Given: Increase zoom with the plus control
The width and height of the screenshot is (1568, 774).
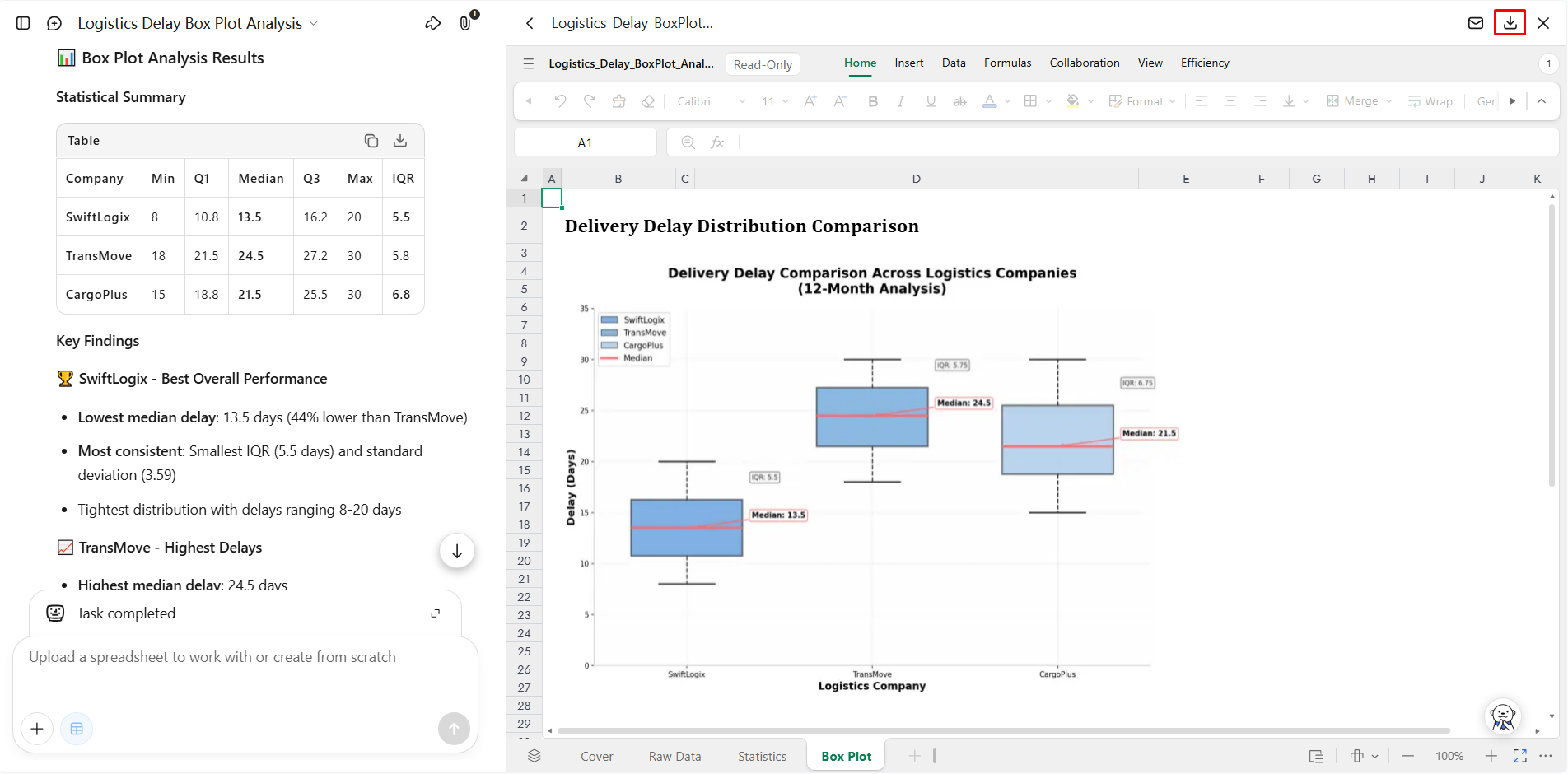Looking at the screenshot, I should pos(1491,756).
